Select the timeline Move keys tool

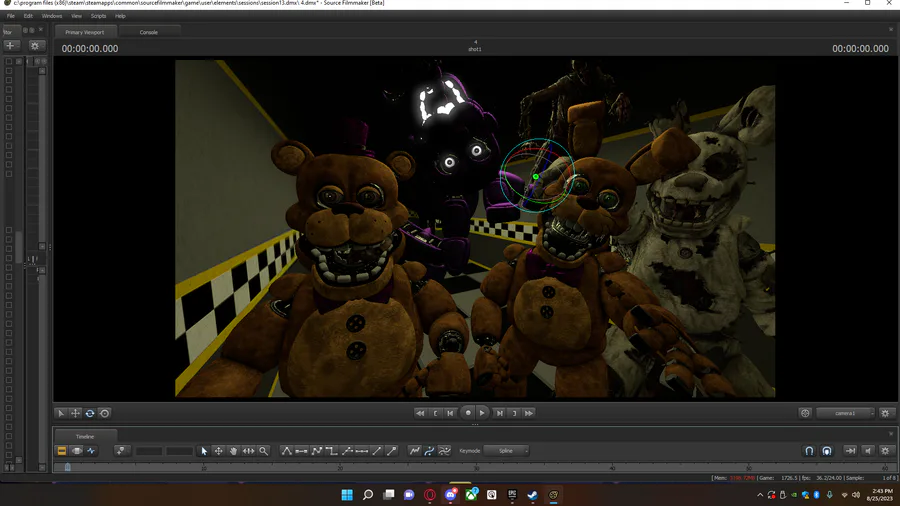219,451
